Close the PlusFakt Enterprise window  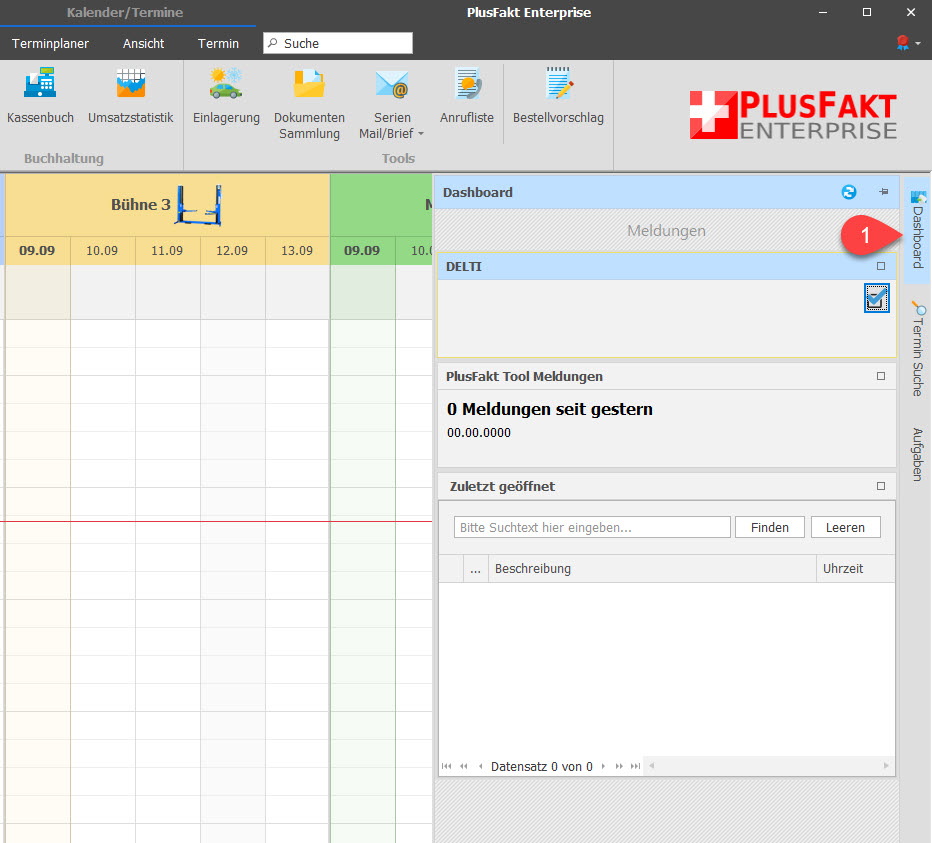point(911,12)
